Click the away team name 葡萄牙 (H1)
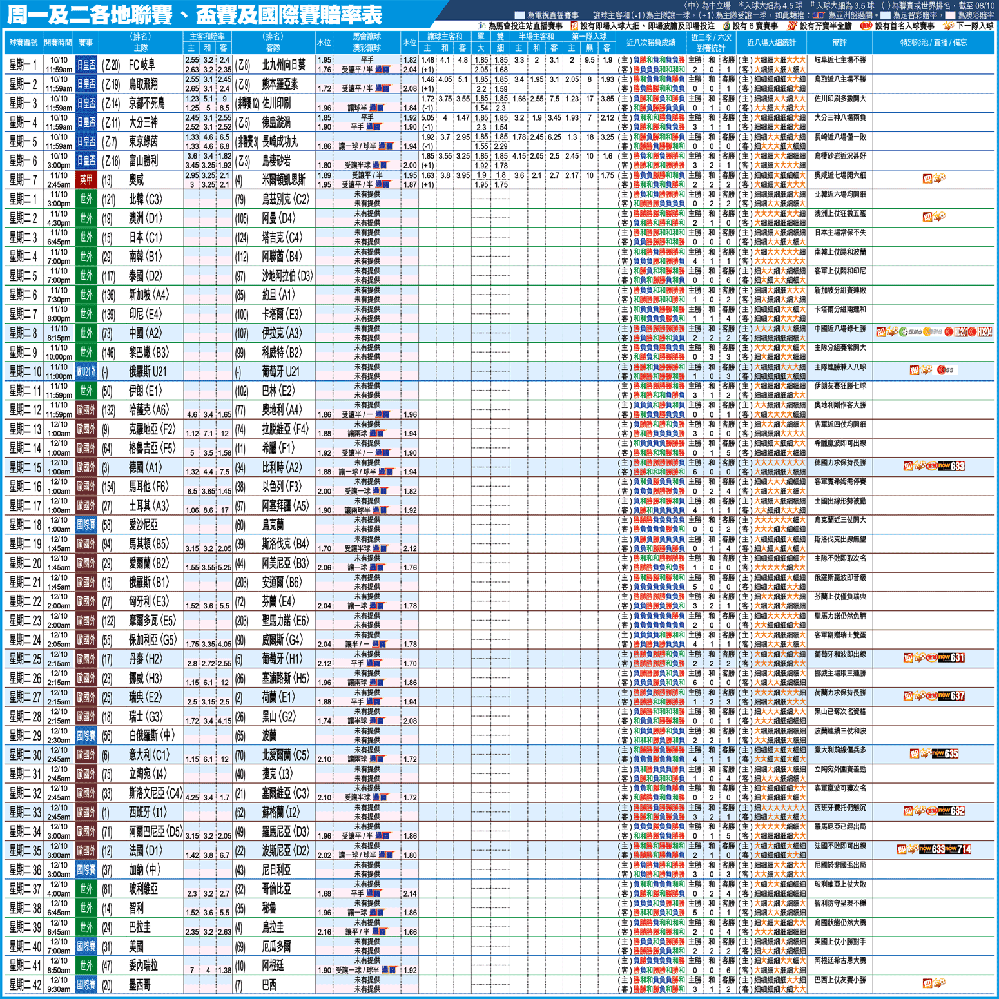Image resolution: width=999 pixels, height=999 pixels. click(282, 659)
